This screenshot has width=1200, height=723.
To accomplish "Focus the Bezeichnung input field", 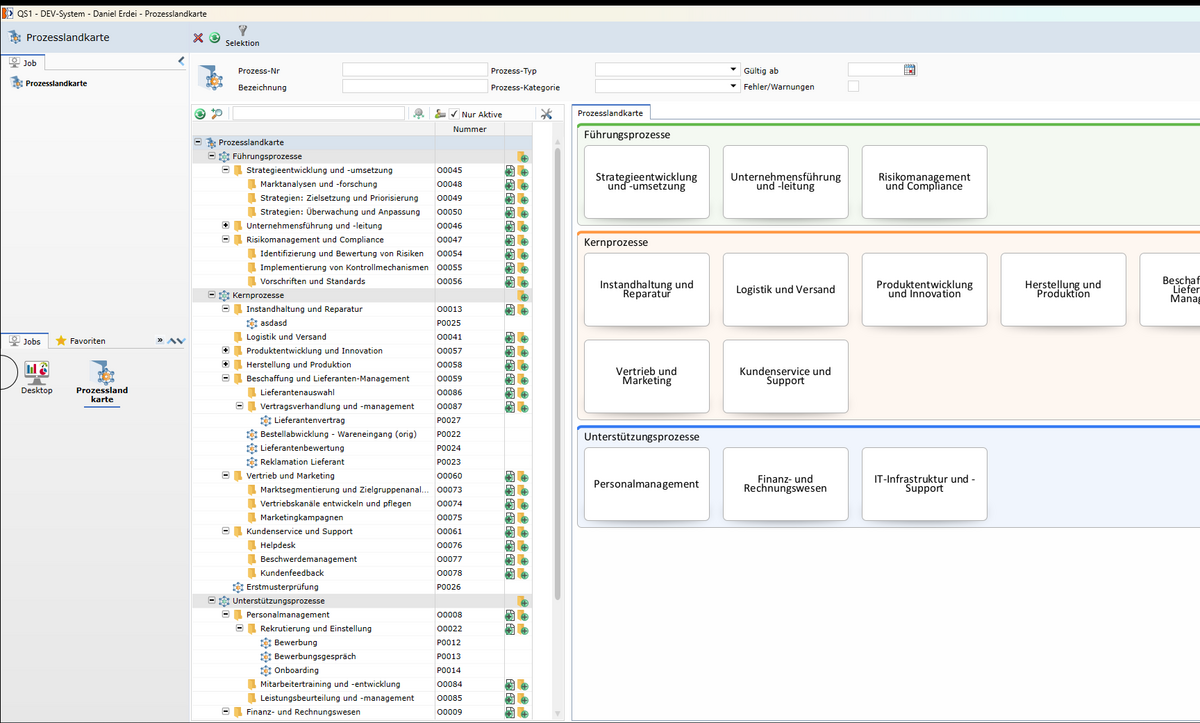I will point(415,87).
